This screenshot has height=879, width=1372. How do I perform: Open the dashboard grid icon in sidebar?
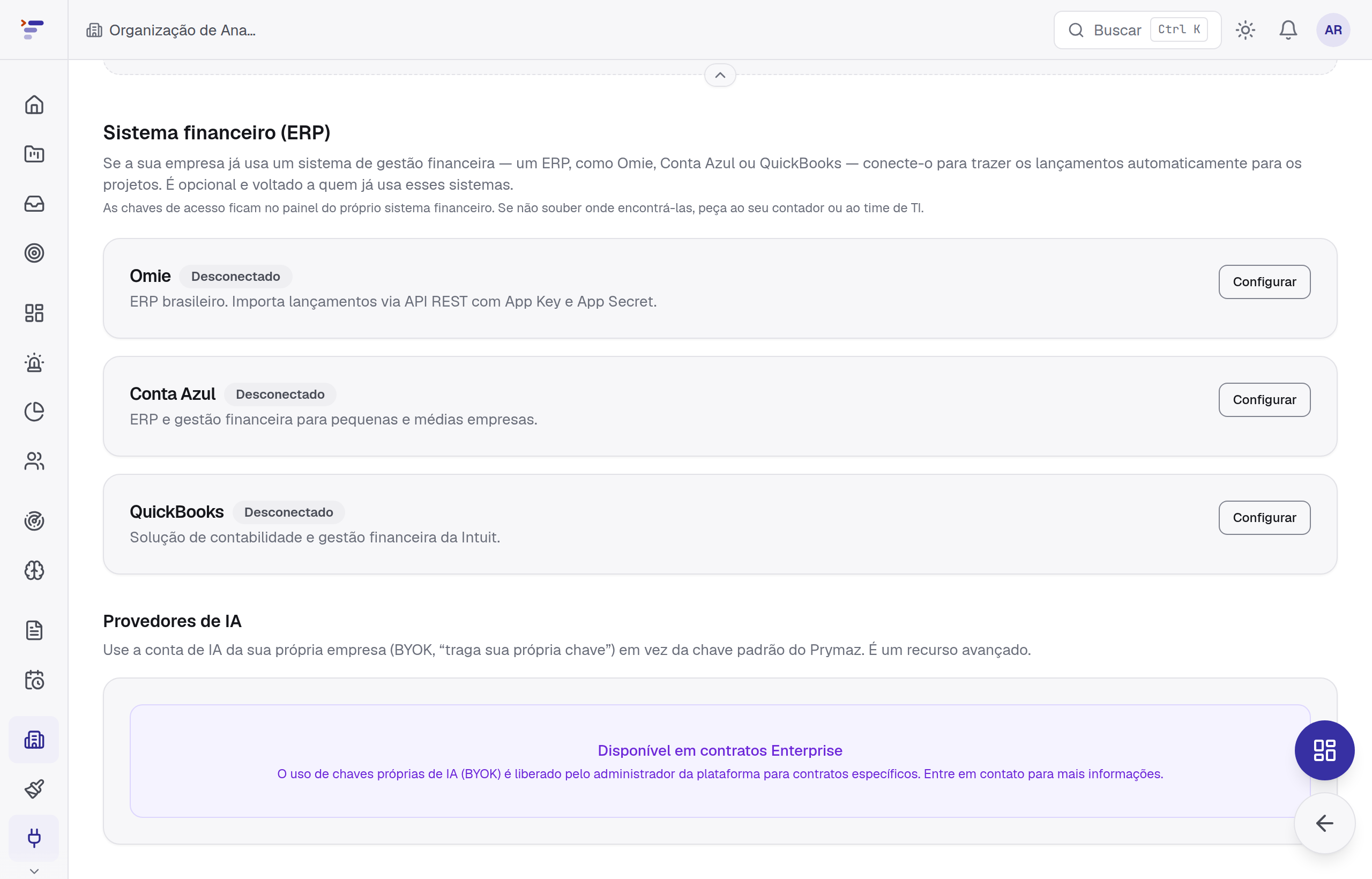pyautogui.click(x=34, y=313)
